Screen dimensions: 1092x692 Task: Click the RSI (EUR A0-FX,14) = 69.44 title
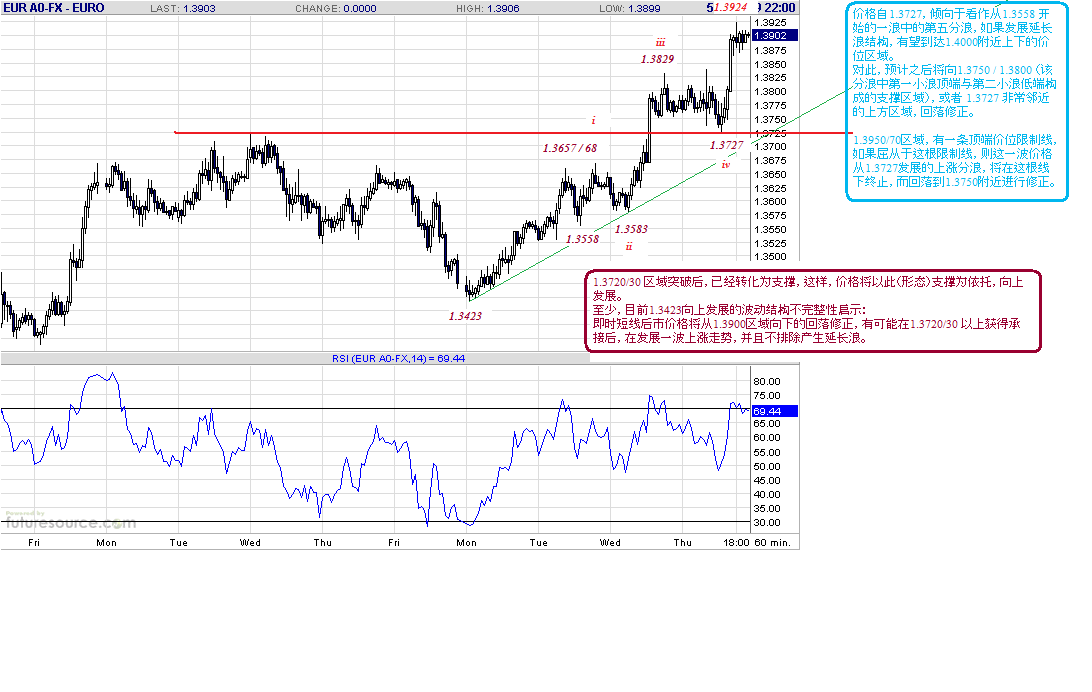click(x=398, y=359)
